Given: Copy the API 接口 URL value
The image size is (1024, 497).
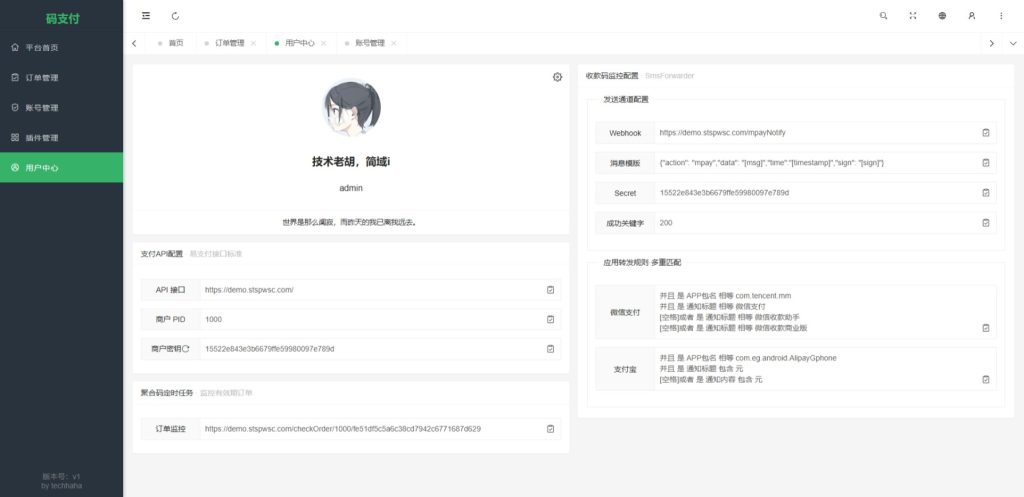Looking at the screenshot, I should [x=551, y=289].
